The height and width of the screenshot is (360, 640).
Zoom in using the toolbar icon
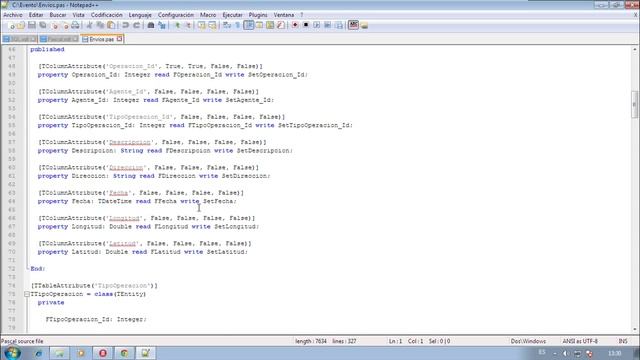pyautogui.click(x=177, y=25)
